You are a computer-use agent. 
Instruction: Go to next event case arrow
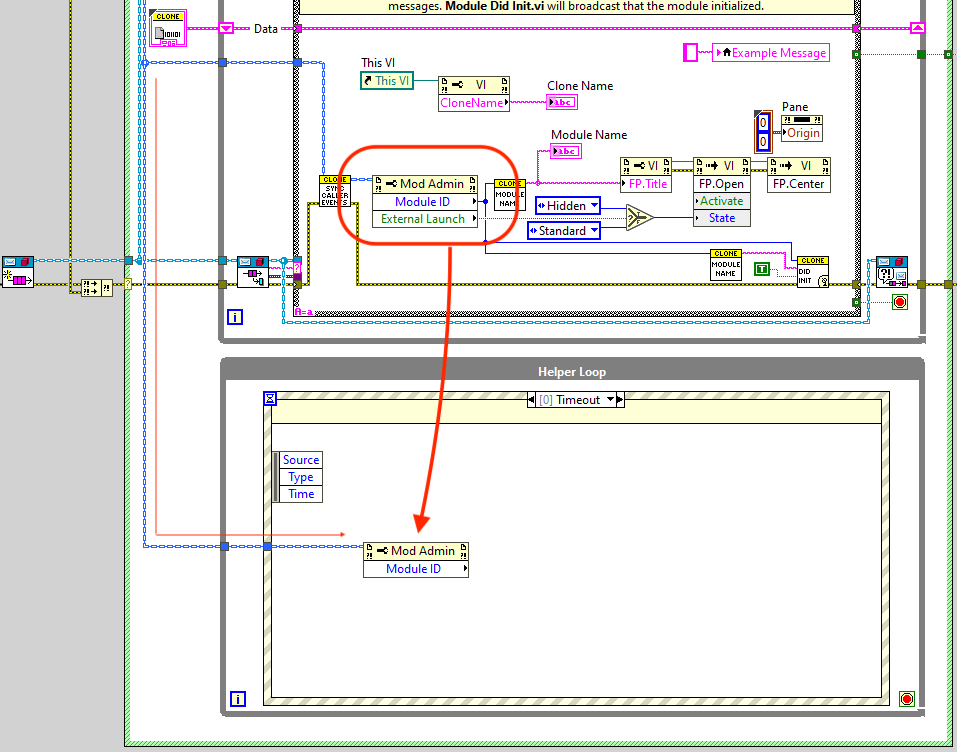620,400
